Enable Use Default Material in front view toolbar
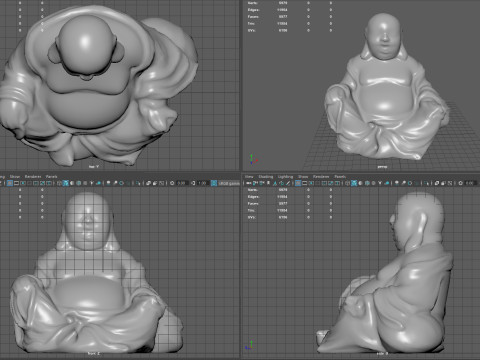The image size is (480, 360). coord(72,183)
